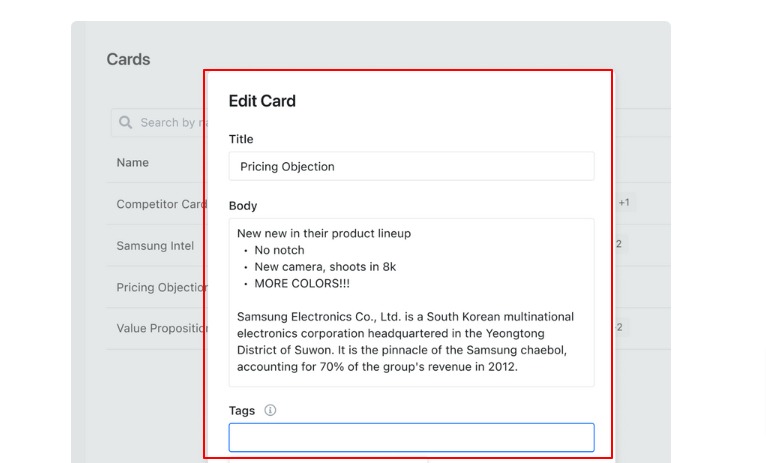Click the Name column header
Image resolution: width=766 pixels, height=463 pixels.
[132, 162]
